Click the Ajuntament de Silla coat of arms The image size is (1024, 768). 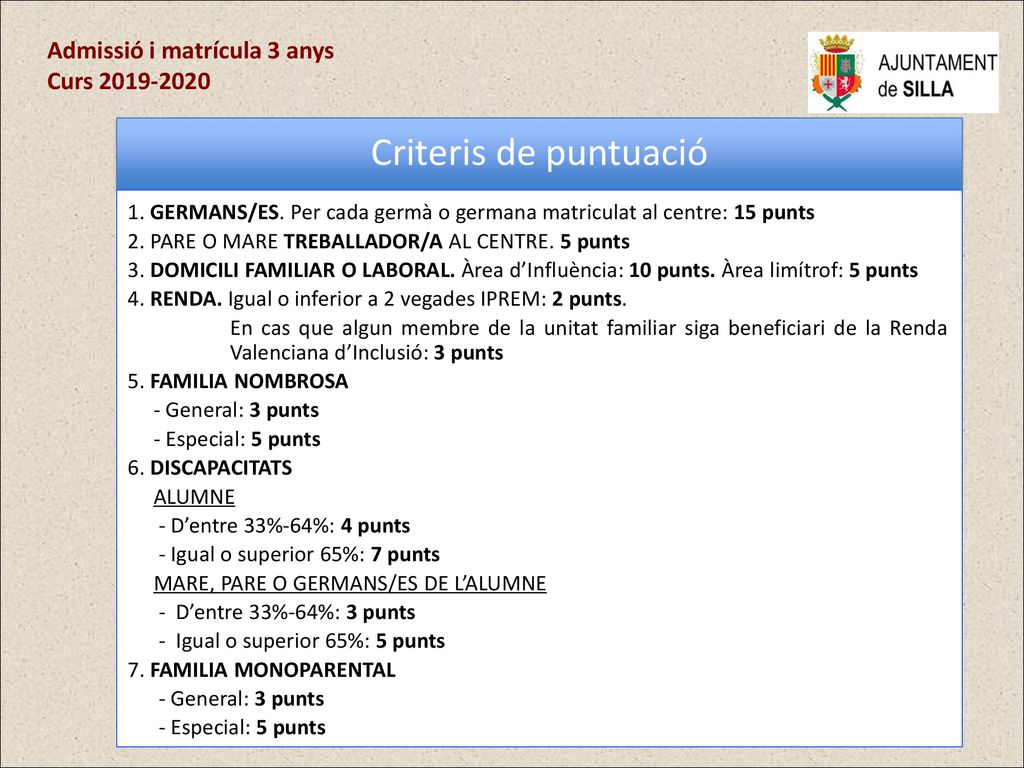pos(837,72)
